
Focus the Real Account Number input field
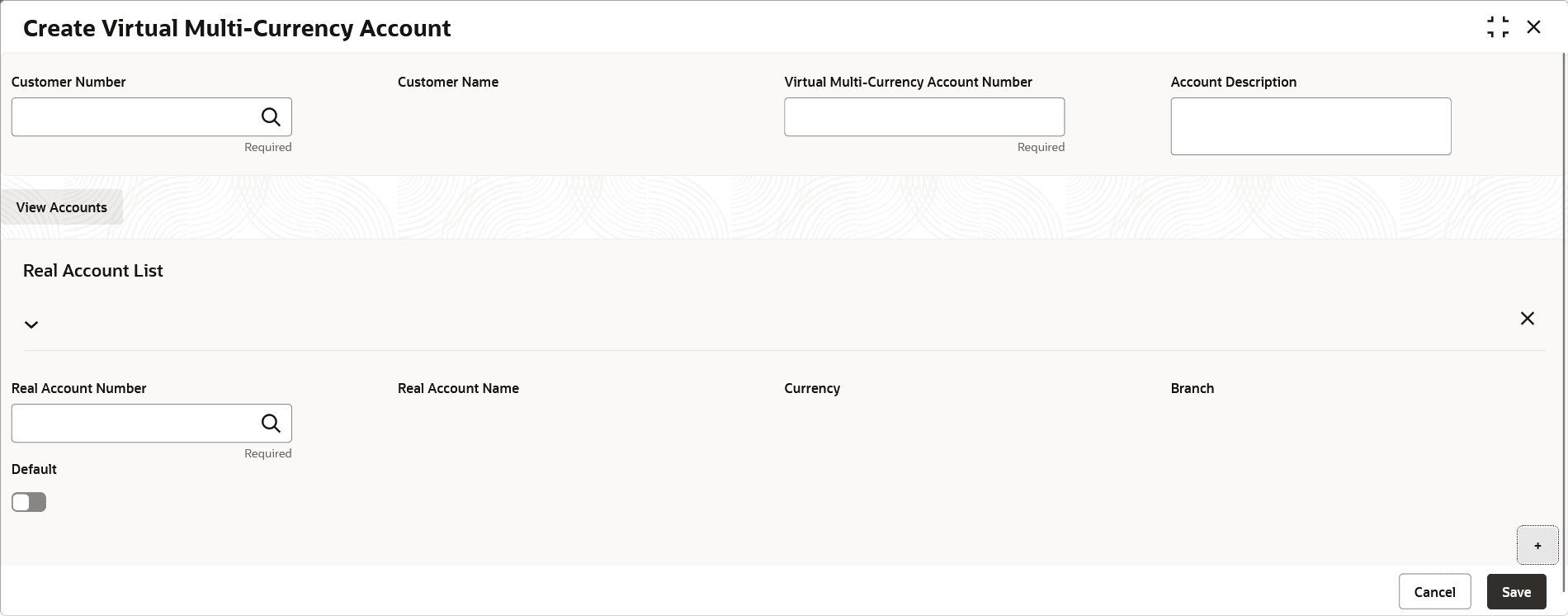click(x=136, y=424)
